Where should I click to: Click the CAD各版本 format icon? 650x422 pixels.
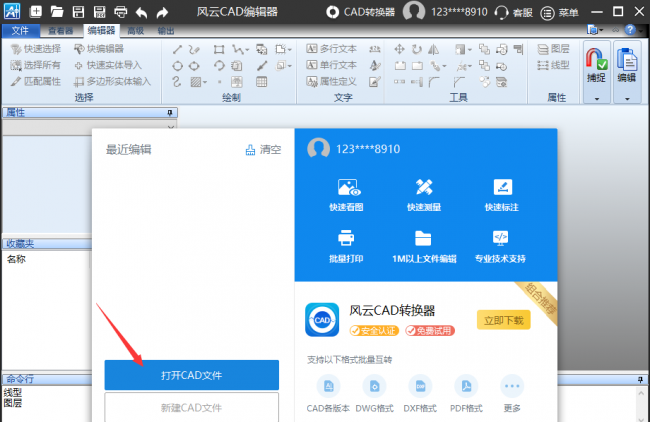tap(328, 386)
